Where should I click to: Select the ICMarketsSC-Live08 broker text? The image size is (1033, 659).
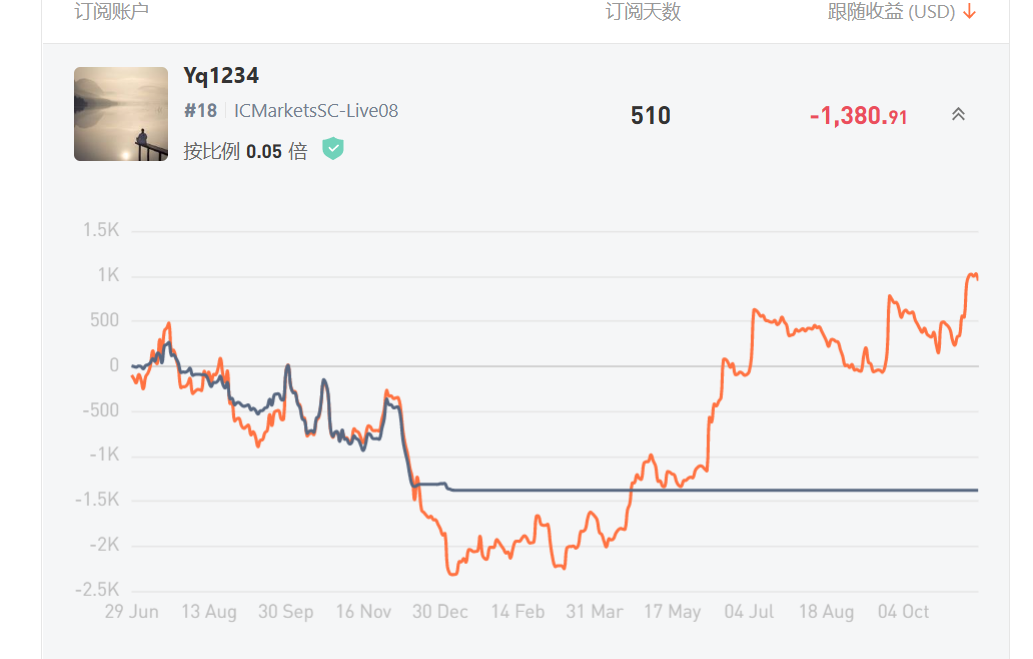[x=316, y=111]
